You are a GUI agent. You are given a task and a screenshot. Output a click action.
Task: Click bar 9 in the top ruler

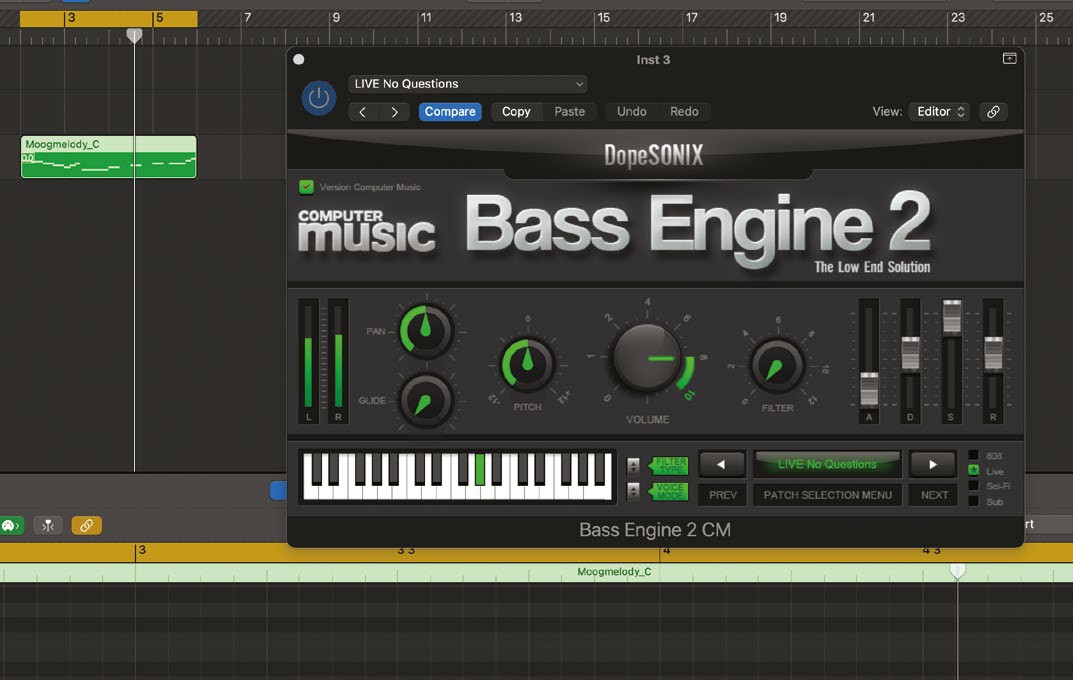pos(335,18)
